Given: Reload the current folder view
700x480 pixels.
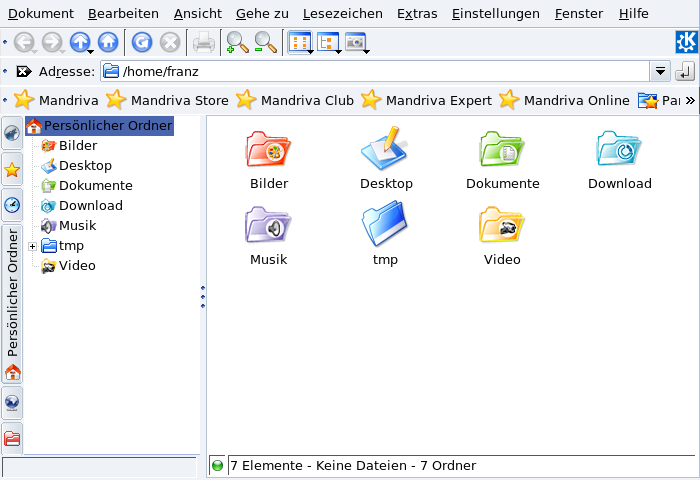Looking at the screenshot, I should pyautogui.click(x=142, y=42).
